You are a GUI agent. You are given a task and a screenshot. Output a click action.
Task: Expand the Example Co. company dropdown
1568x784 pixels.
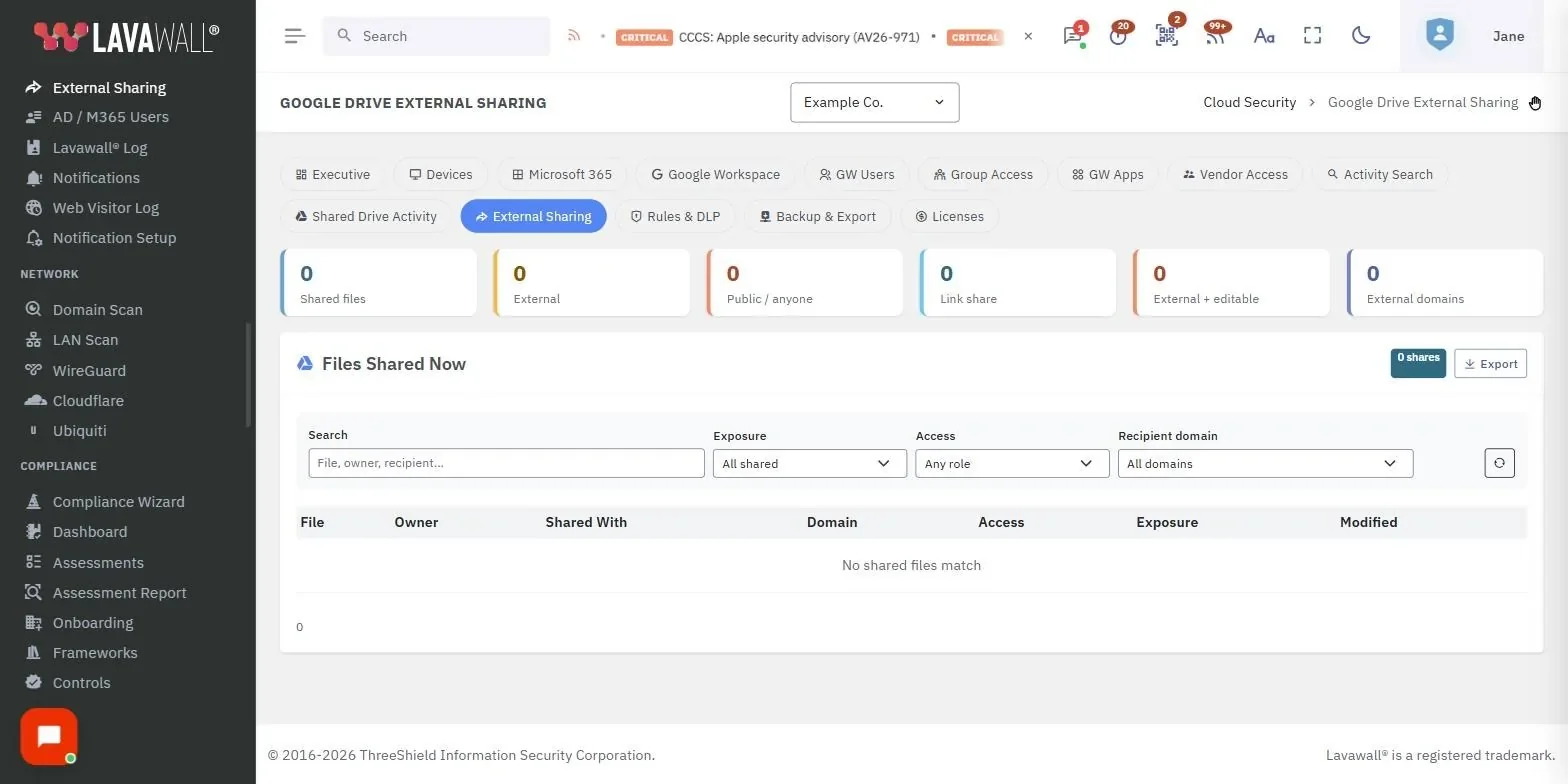[x=875, y=102]
